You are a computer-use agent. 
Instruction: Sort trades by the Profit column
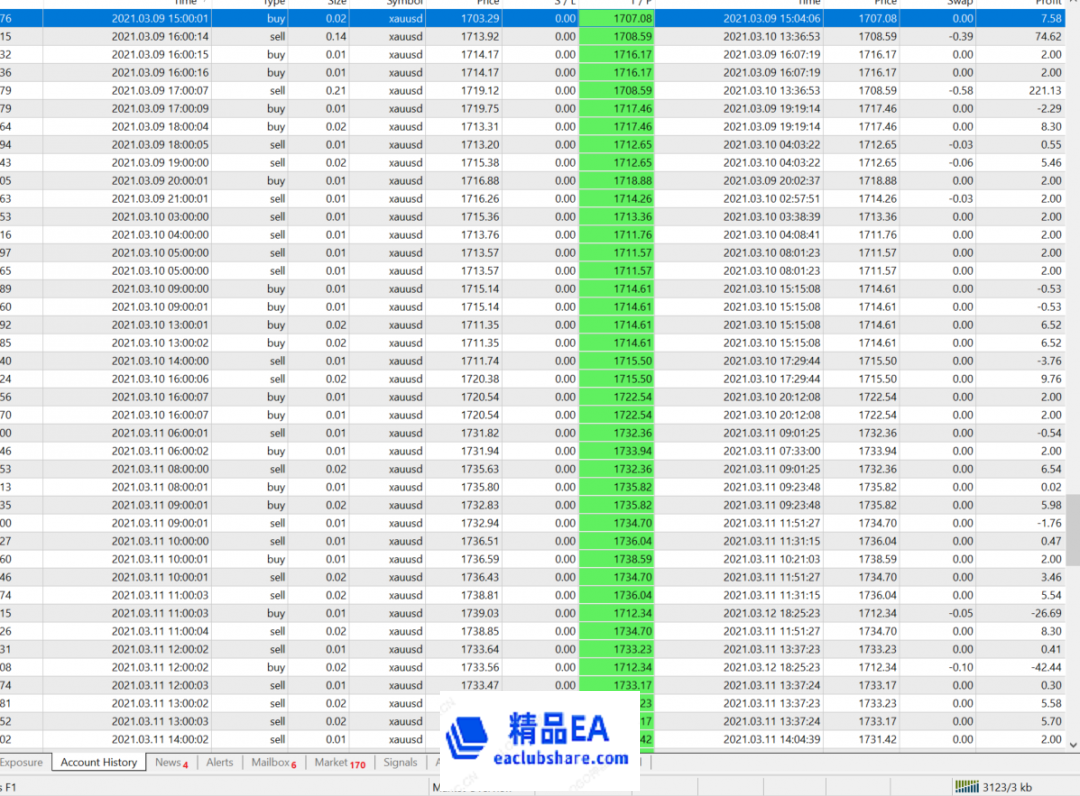(1047, 4)
